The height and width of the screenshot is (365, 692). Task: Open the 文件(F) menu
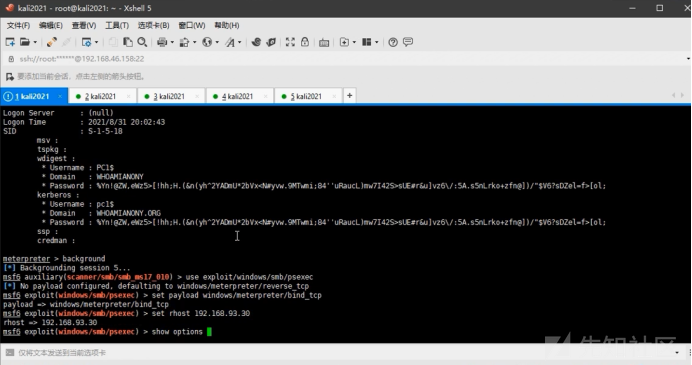click(x=18, y=26)
